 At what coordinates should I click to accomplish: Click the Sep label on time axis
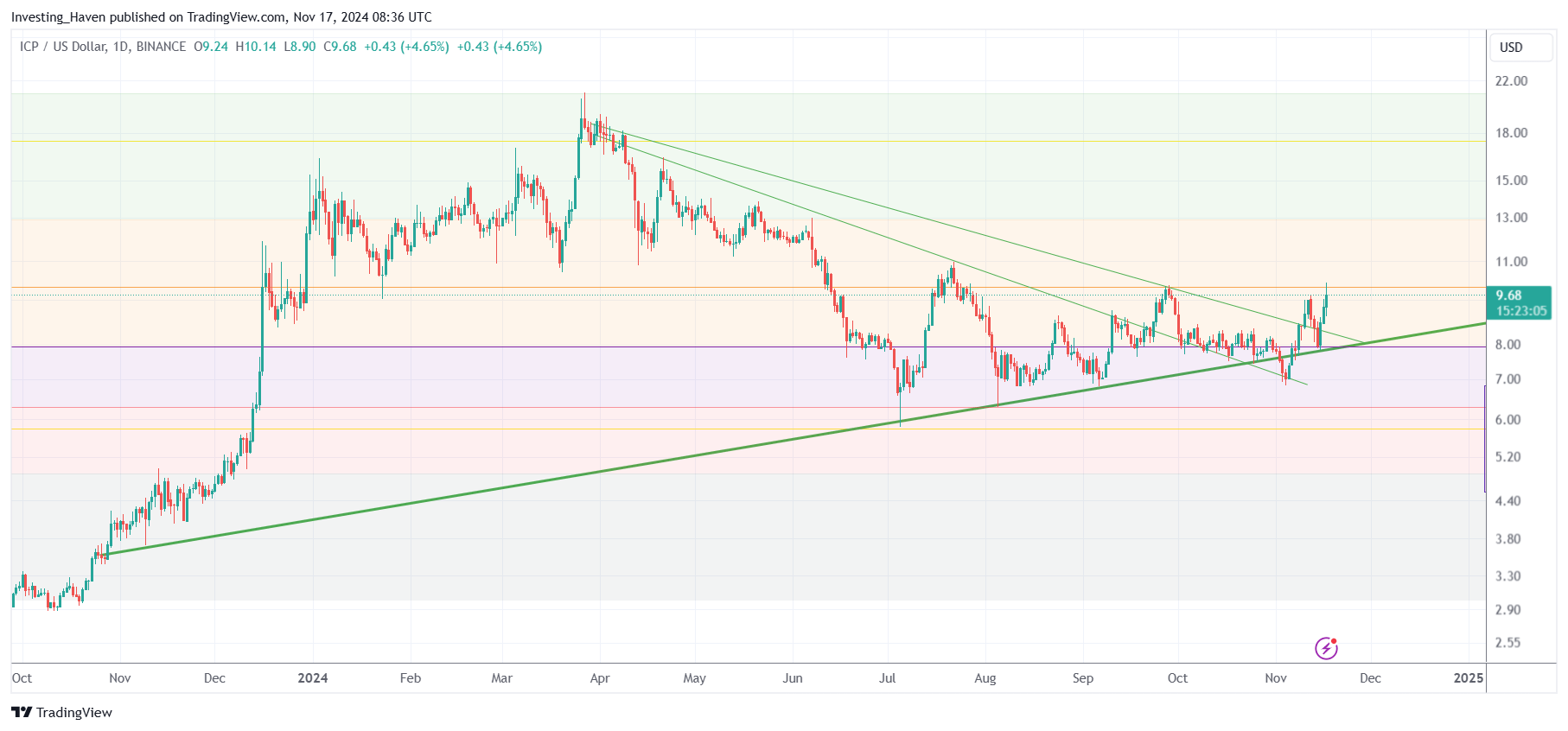[x=1083, y=678]
